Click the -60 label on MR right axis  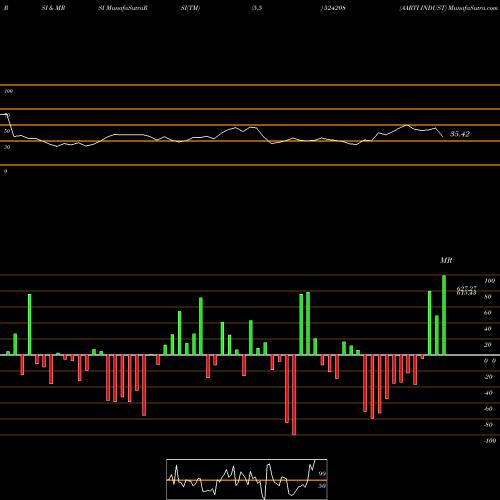coord(488,409)
